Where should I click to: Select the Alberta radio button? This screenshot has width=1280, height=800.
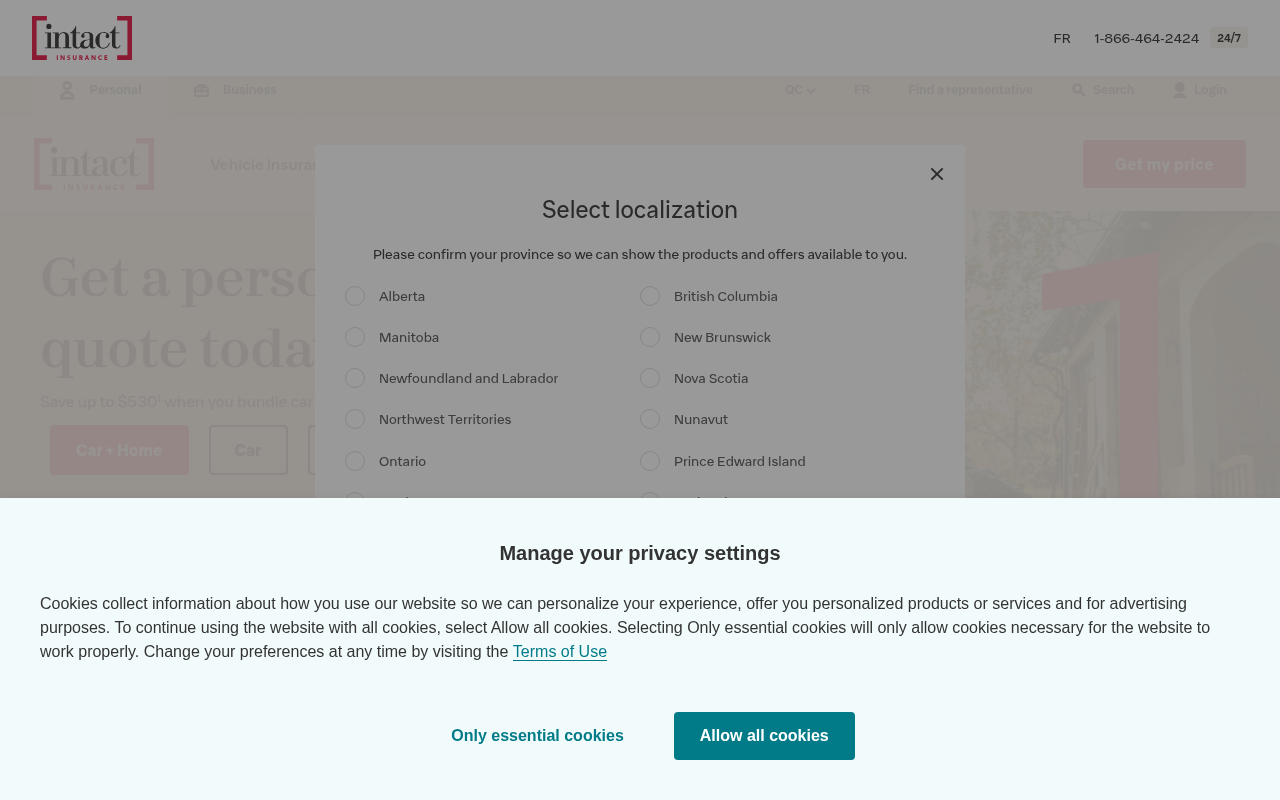pyautogui.click(x=355, y=296)
